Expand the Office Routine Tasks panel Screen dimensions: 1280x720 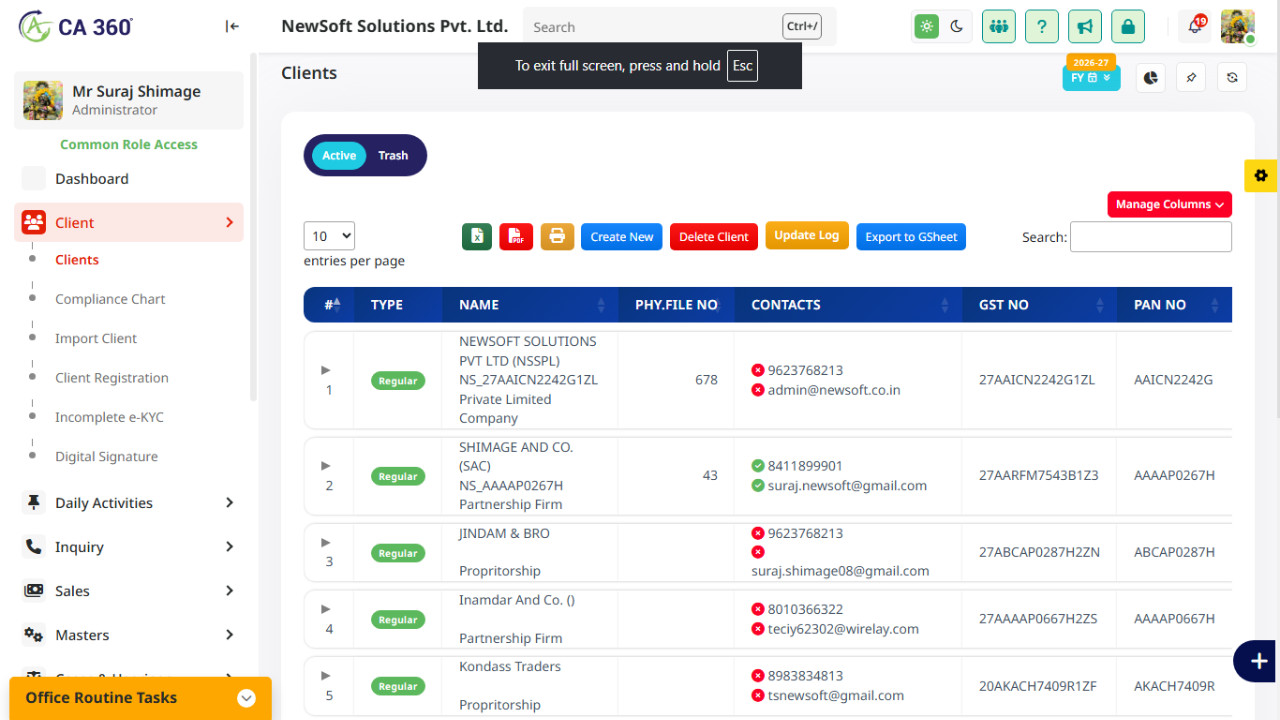pyautogui.click(x=140, y=698)
